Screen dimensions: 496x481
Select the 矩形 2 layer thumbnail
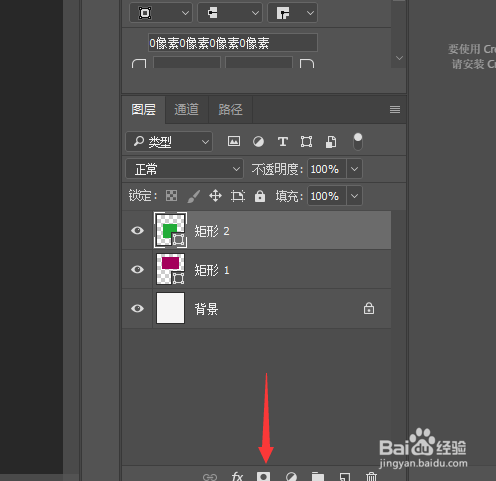pyautogui.click(x=170, y=230)
